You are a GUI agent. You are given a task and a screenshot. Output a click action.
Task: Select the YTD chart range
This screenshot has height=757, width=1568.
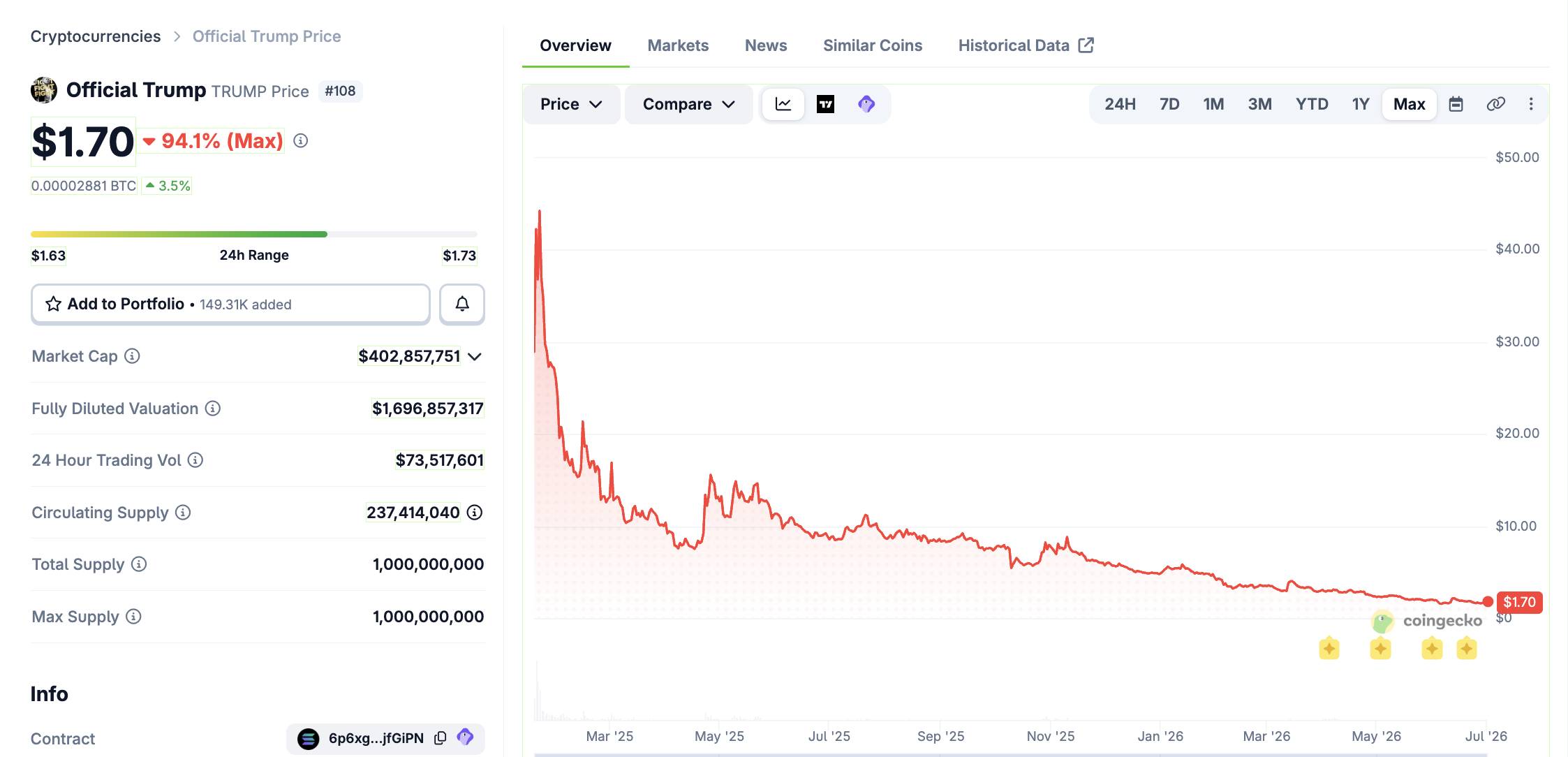click(x=1312, y=104)
